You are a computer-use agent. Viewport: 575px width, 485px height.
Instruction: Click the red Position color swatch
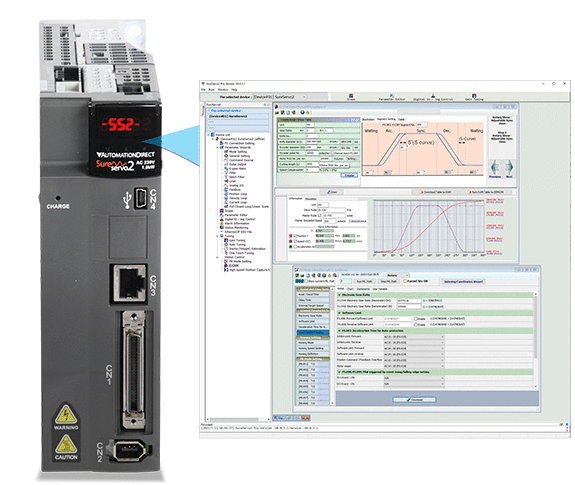coord(291,236)
